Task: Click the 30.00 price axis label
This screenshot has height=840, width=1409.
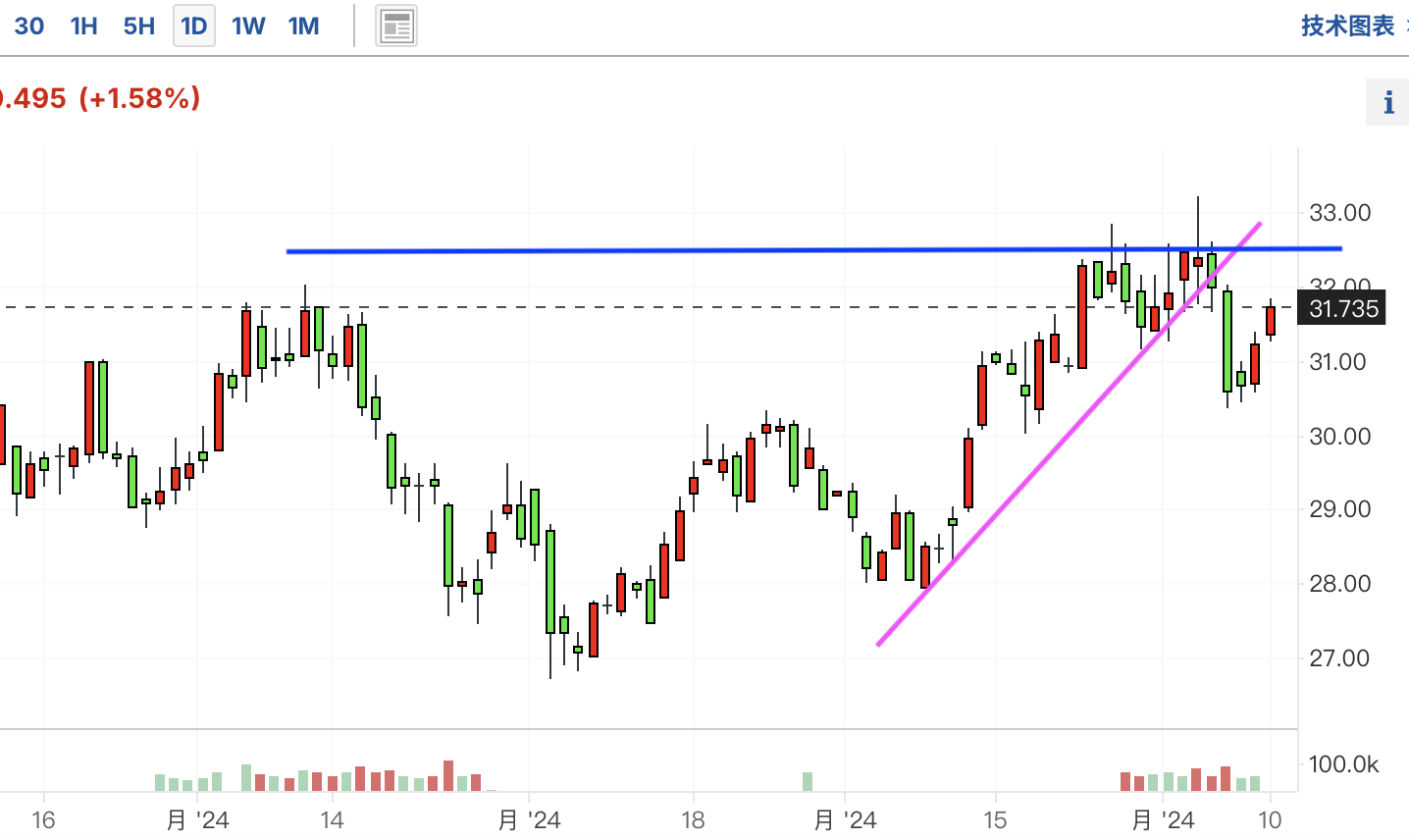Action: point(1340,436)
